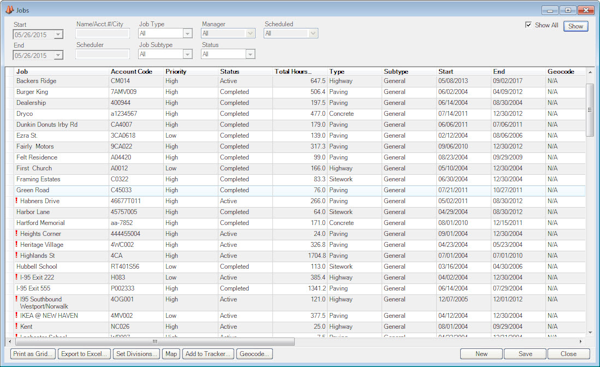Sort by the Subtype column header
600x367 pixels.
tap(409, 71)
